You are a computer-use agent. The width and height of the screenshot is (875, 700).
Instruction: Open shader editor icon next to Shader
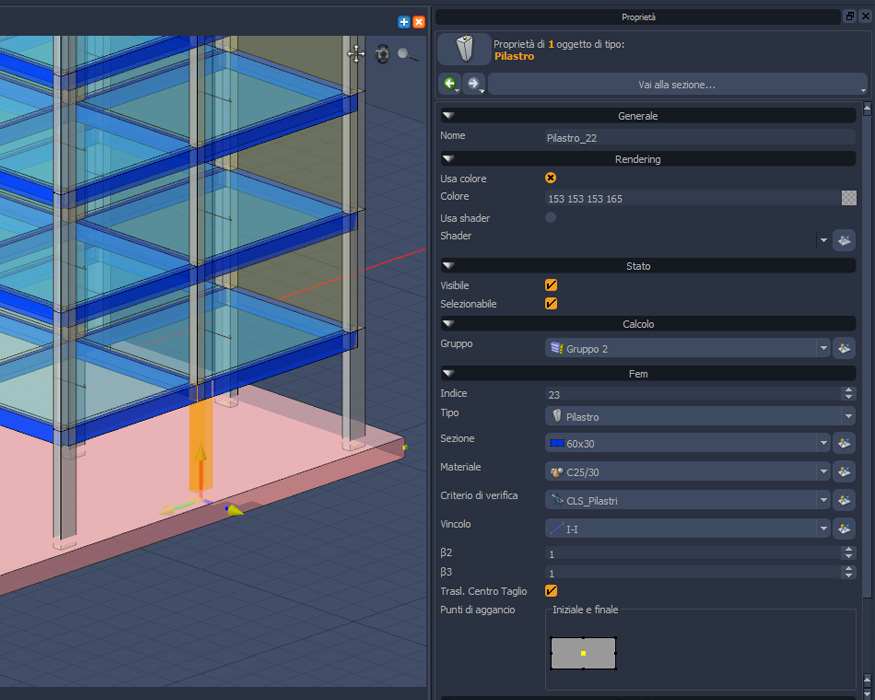844,240
